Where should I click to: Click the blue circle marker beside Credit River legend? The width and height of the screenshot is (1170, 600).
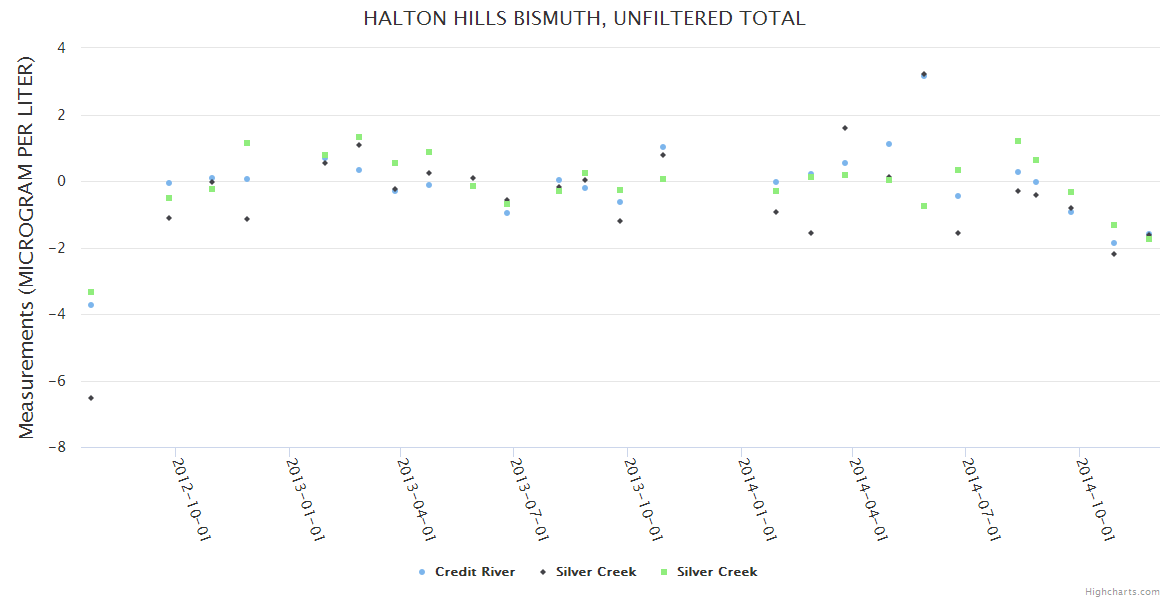(x=422, y=572)
